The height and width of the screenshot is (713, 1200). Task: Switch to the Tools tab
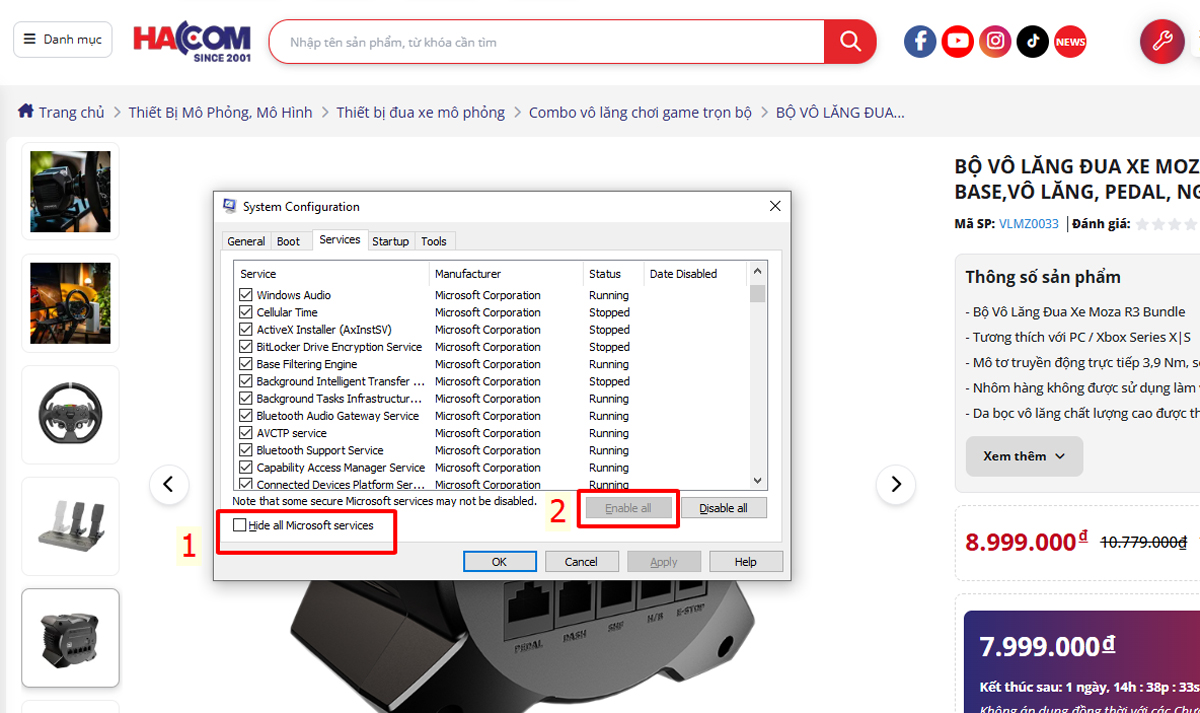(434, 240)
